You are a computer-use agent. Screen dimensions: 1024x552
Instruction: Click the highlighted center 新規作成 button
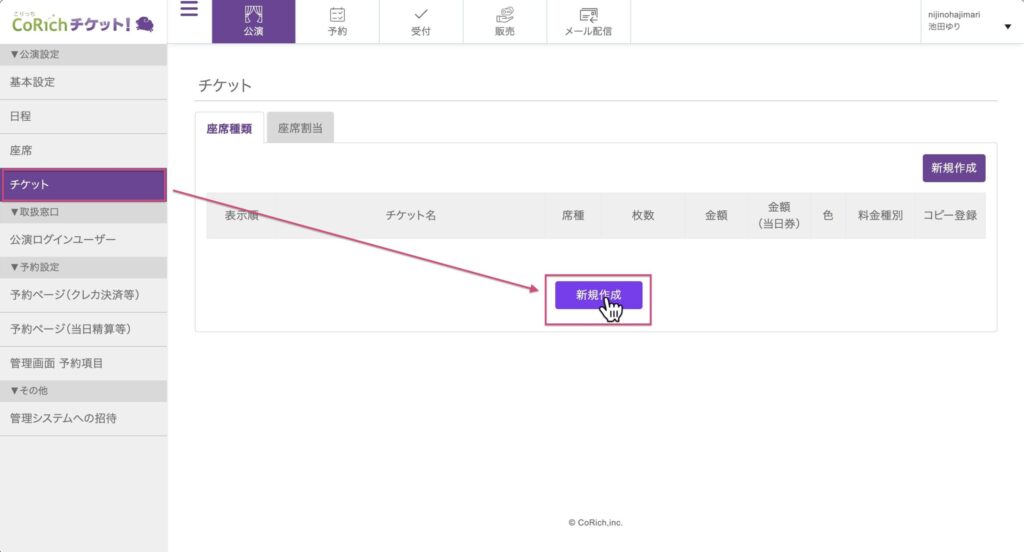point(598,295)
